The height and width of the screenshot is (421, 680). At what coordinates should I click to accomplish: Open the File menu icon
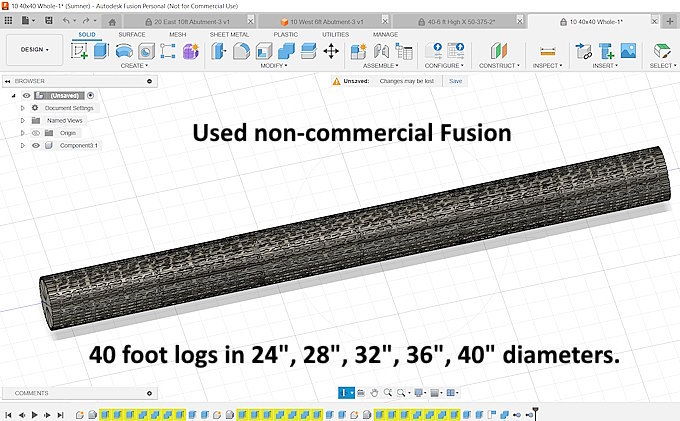pyautogui.click(x=27, y=20)
